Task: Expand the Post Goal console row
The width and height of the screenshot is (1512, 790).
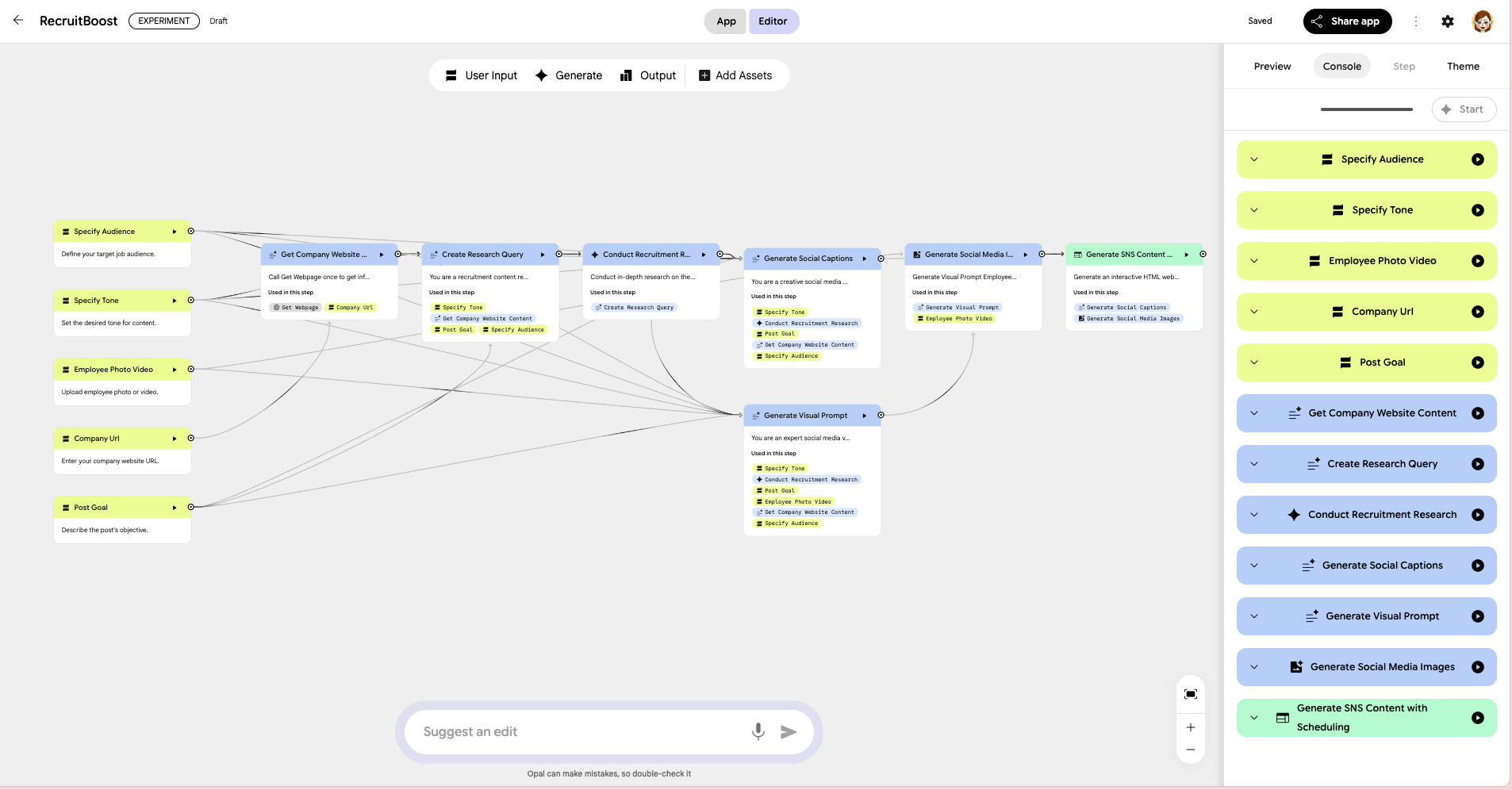Action: (x=1254, y=362)
